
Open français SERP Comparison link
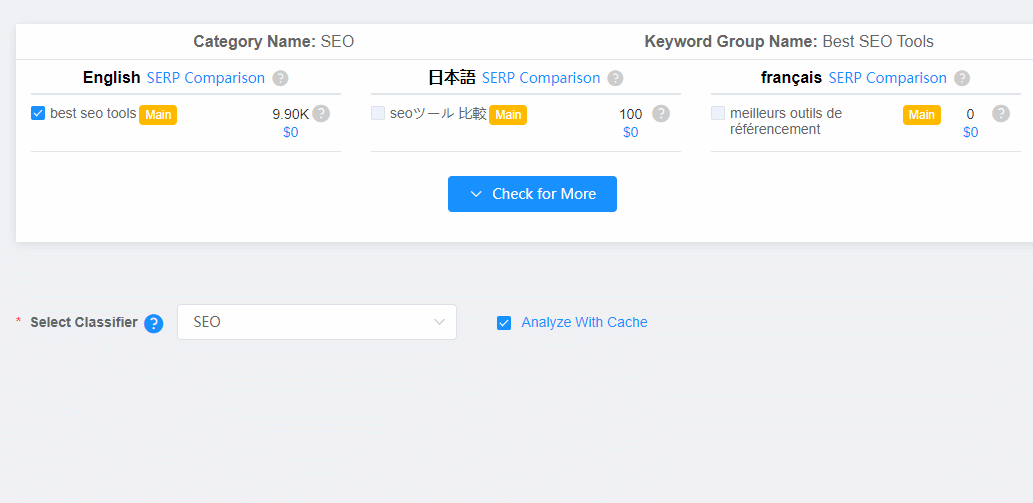pyautogui.click(x=887, y=78)
